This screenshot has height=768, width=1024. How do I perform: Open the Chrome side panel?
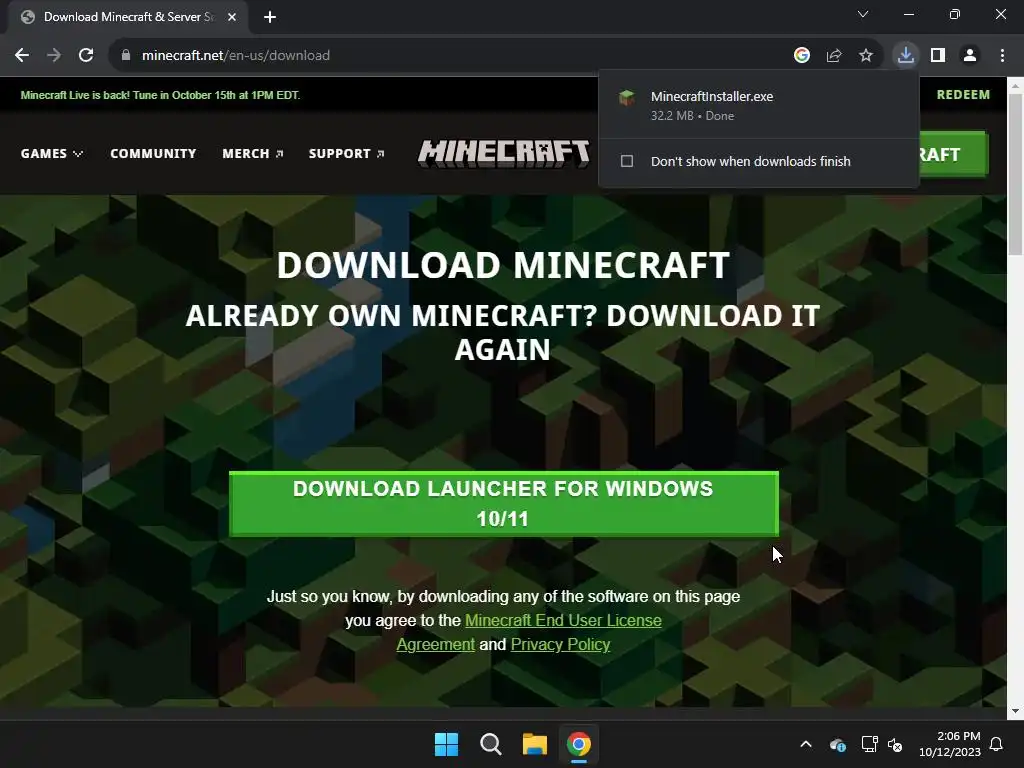point(938,56)
